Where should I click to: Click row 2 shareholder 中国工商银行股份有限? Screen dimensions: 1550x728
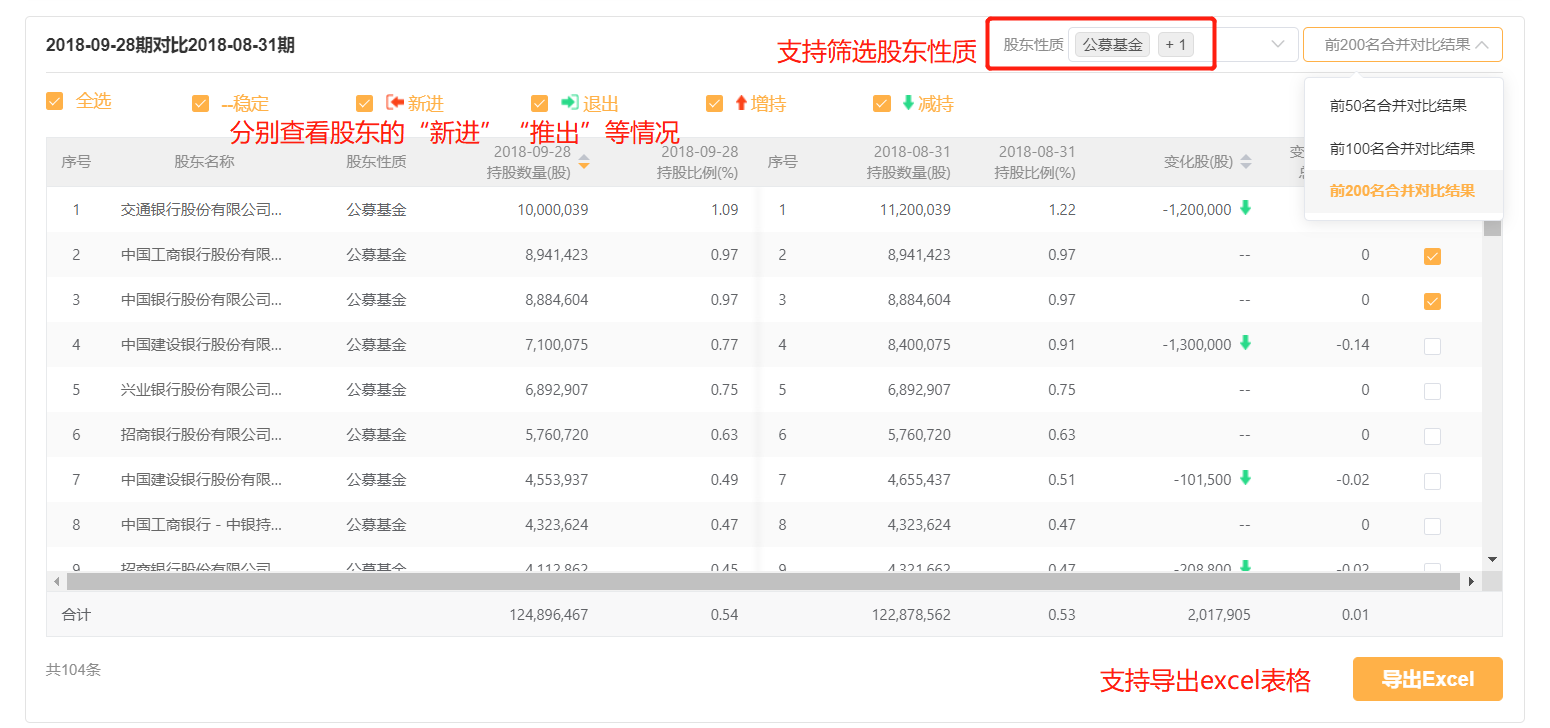coord(201,255)
